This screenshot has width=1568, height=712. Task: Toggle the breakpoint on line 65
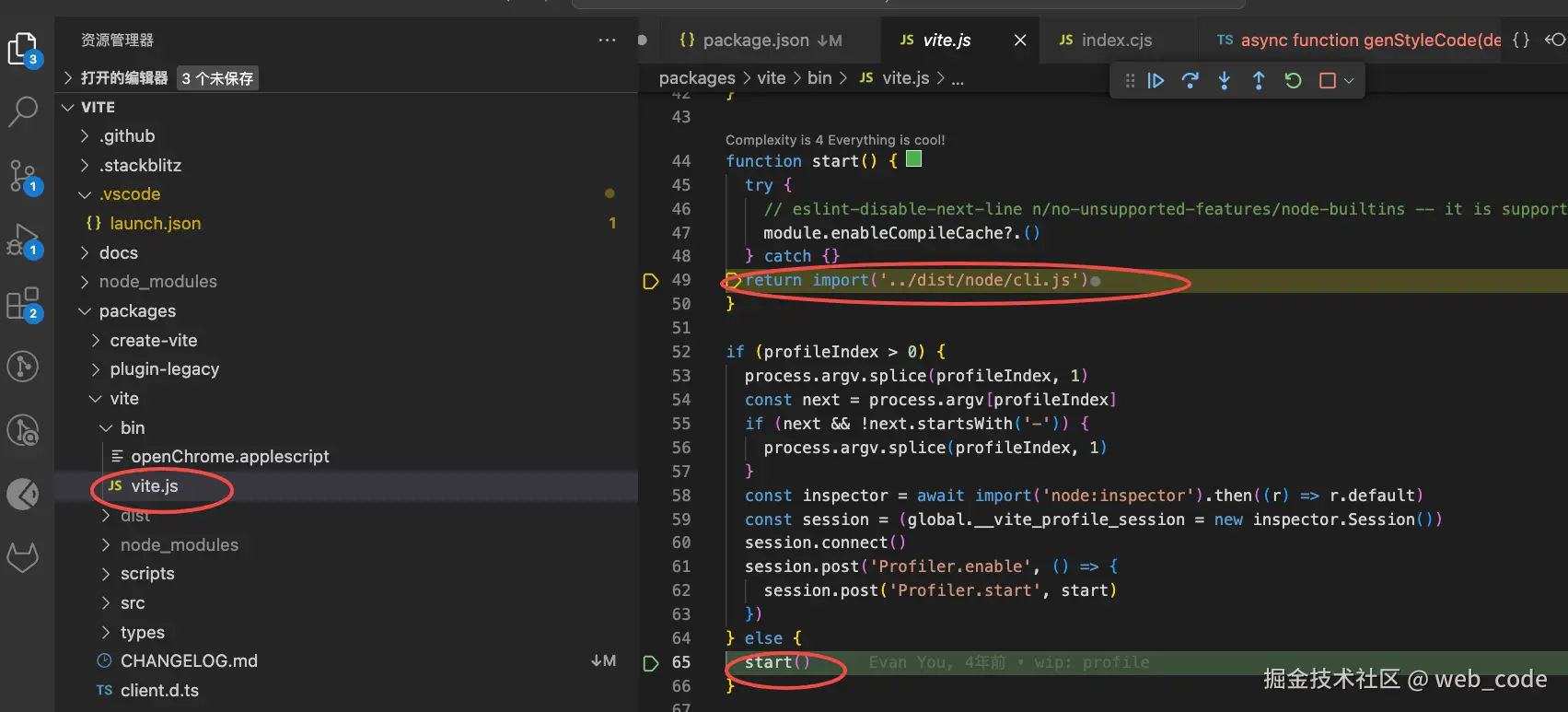pyautogui.click(x=651, y=663)
